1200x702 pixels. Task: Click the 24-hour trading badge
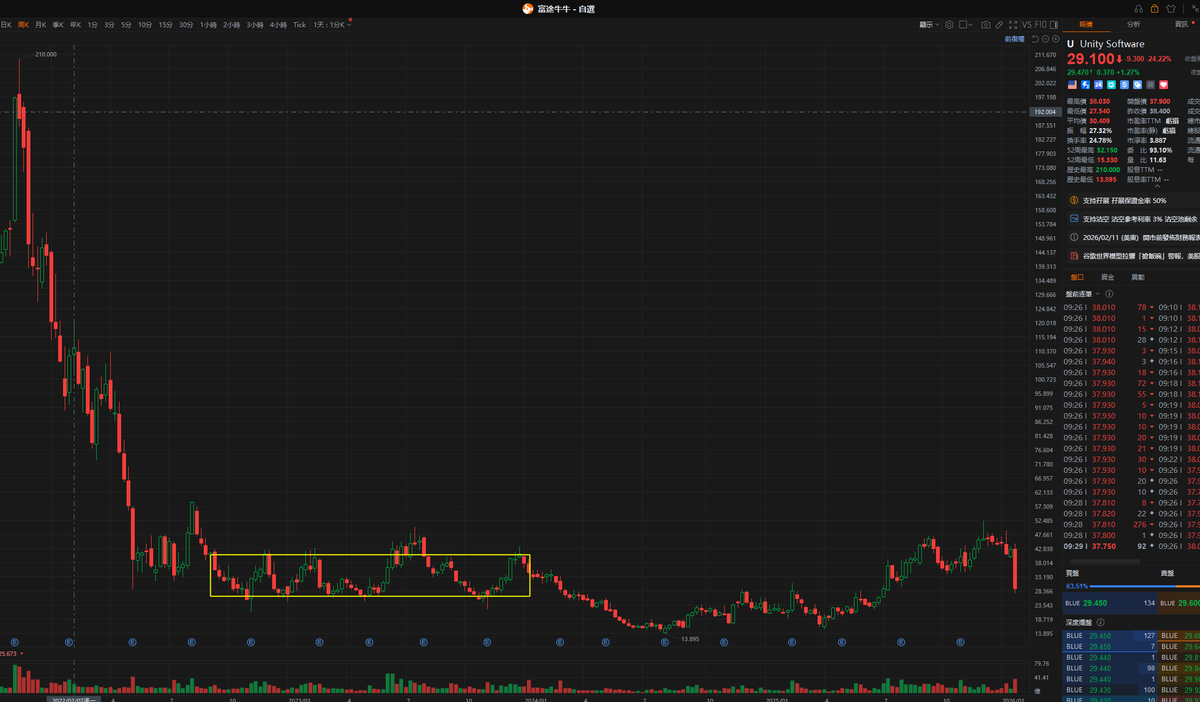[1098, 85]
